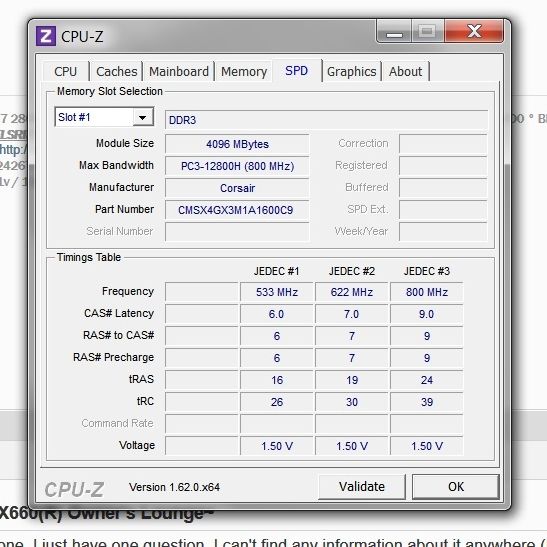
Task: Click the CAS# Latency 7.0 cell
Action: point(352,314)
